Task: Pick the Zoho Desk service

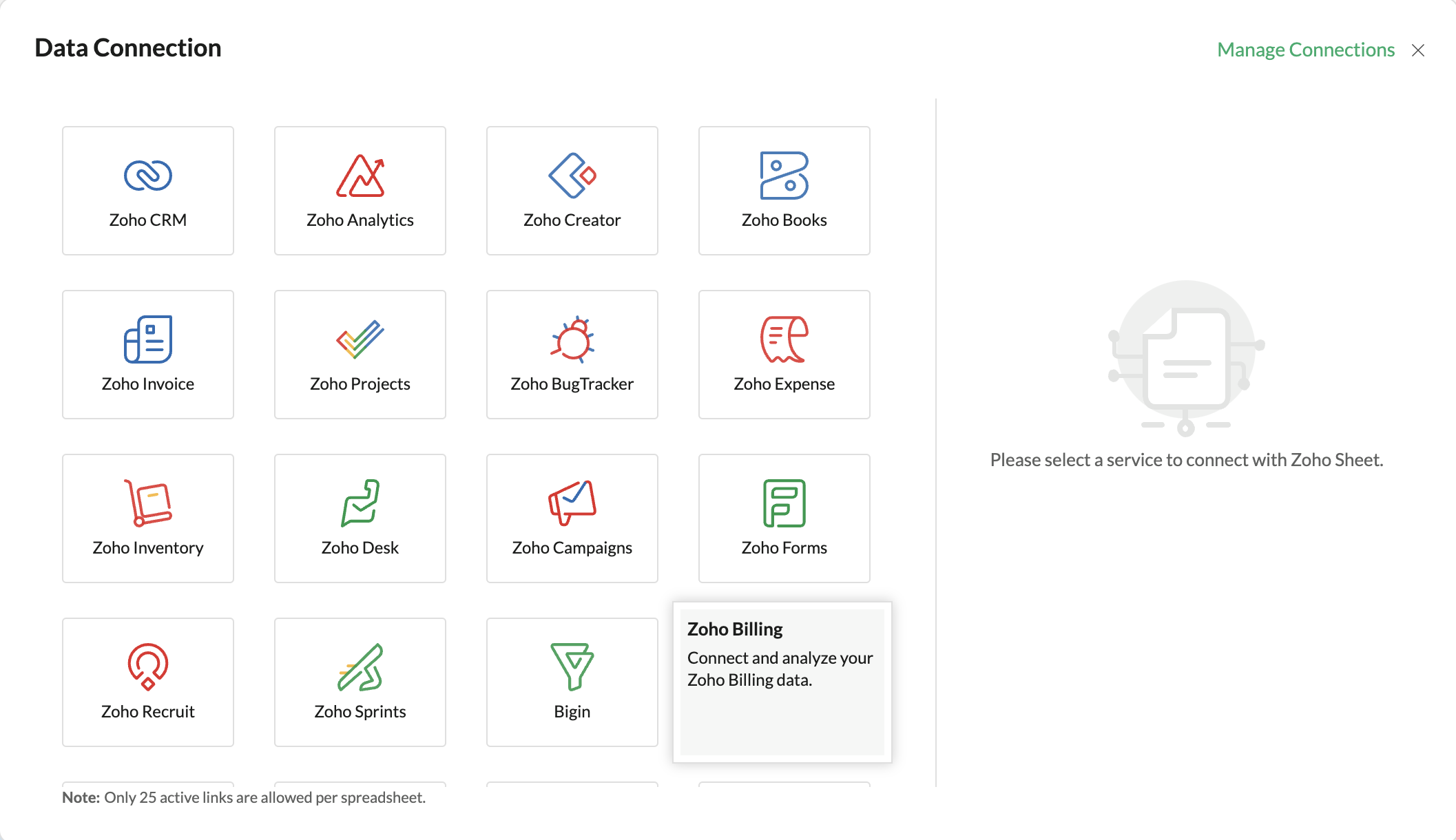Action: [x=360, y=518]
